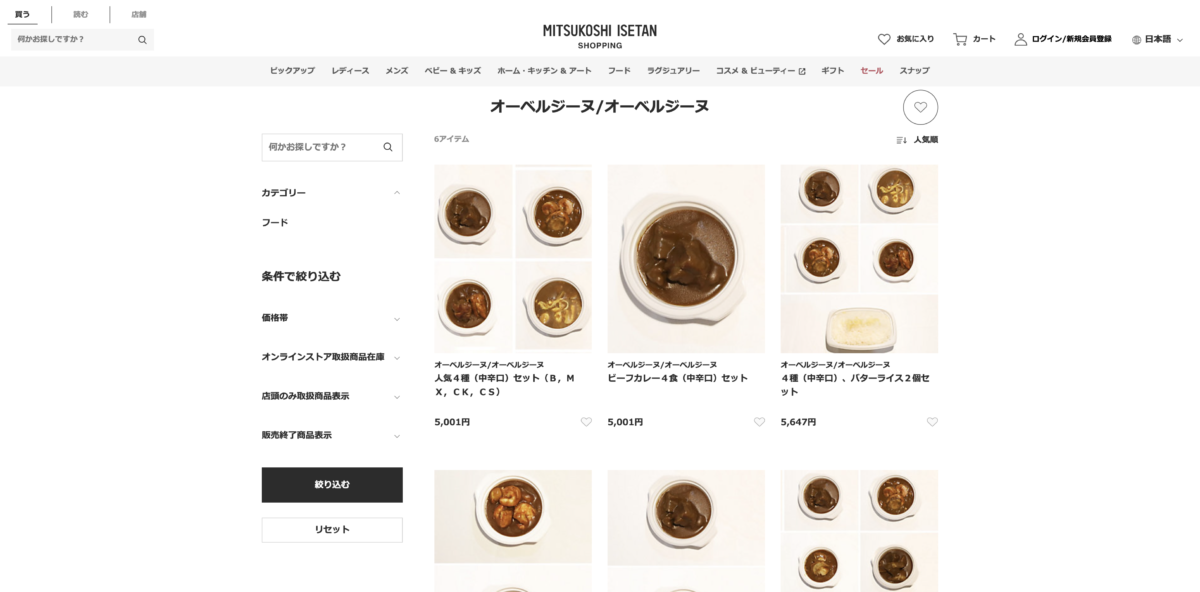Toggle favorite heart on ビーフカレー４食 item
Image resolution: width=1200 pixels, height=592 pixels.
(759, 422)
